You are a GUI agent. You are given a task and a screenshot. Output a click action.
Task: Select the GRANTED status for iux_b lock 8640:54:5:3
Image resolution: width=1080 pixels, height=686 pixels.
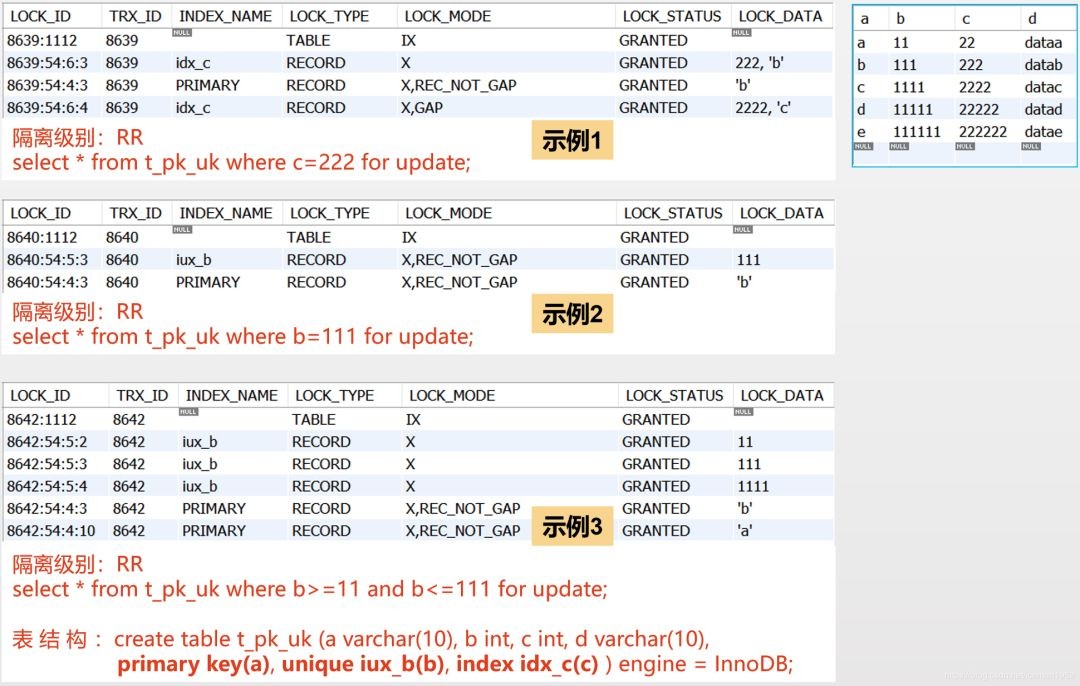[x=655, y=259]
